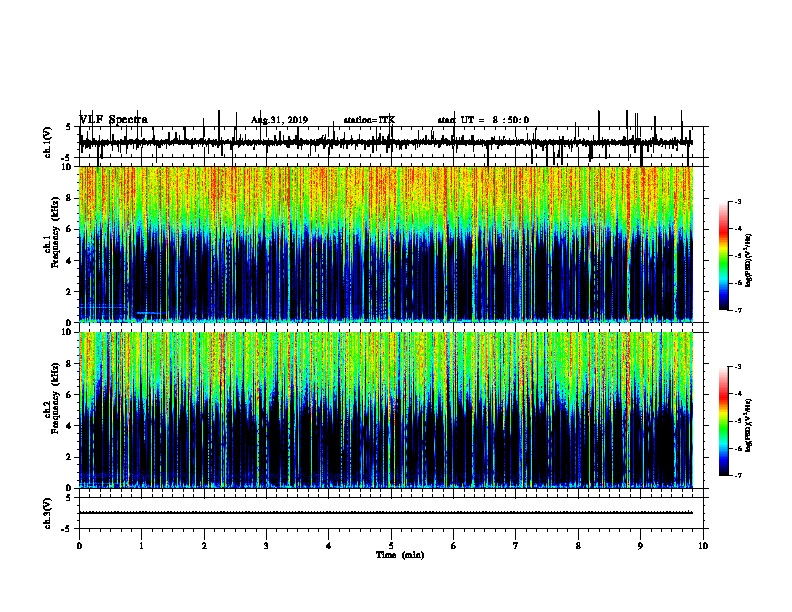Click the ch.2 colorbar log(PSD) unit label
This screenshot has width=792, height=612.
coord(748,426)
